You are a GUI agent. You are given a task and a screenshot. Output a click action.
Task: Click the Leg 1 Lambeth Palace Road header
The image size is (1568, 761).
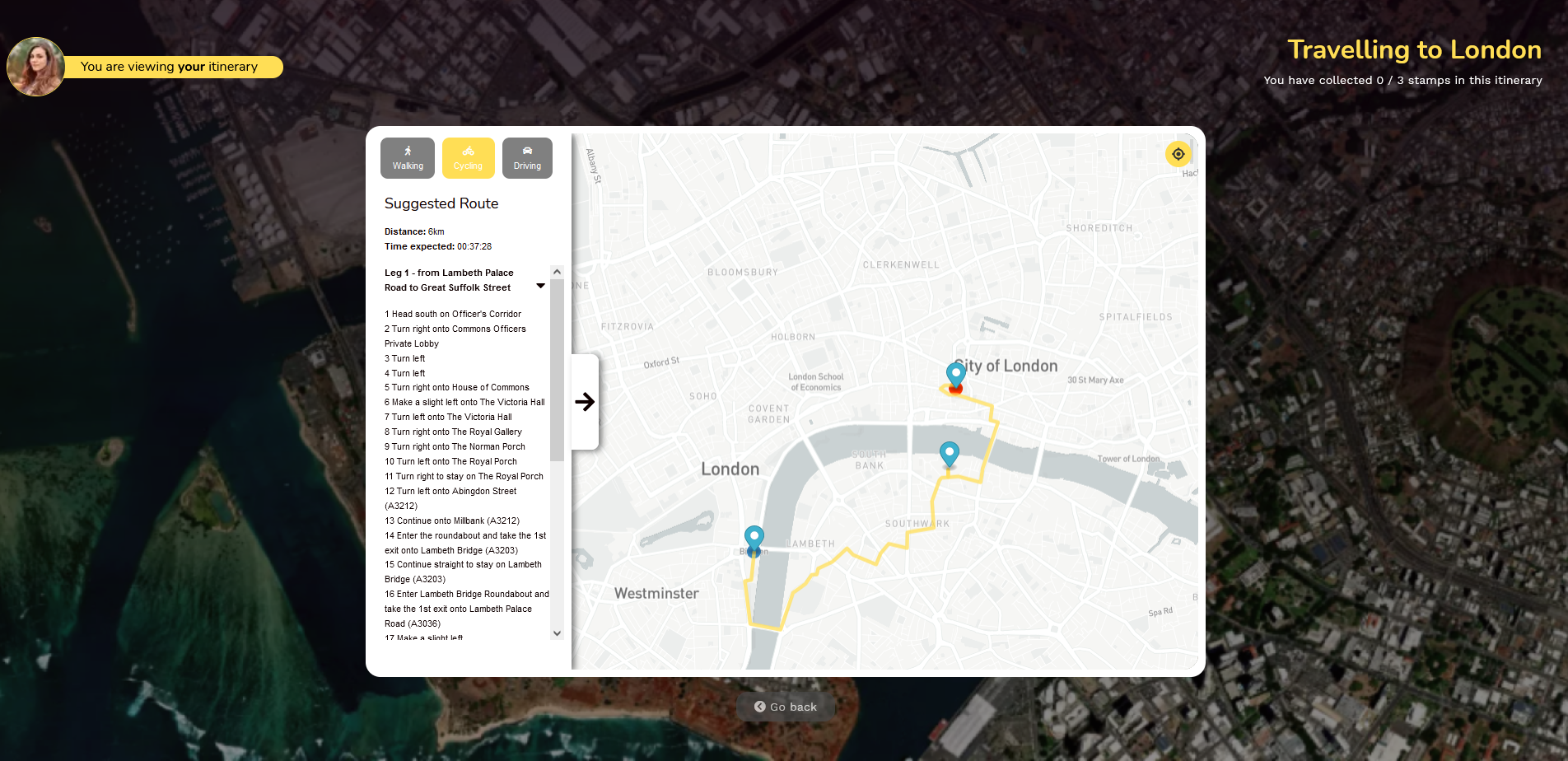(x=449, y=280)
